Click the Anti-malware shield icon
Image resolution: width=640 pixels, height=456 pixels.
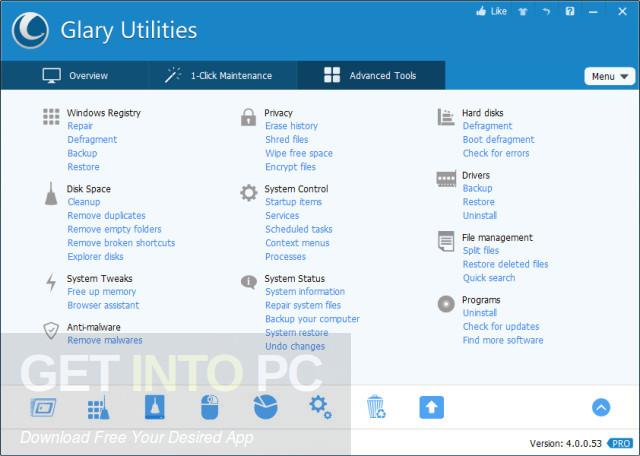click(x=51, y=330)
